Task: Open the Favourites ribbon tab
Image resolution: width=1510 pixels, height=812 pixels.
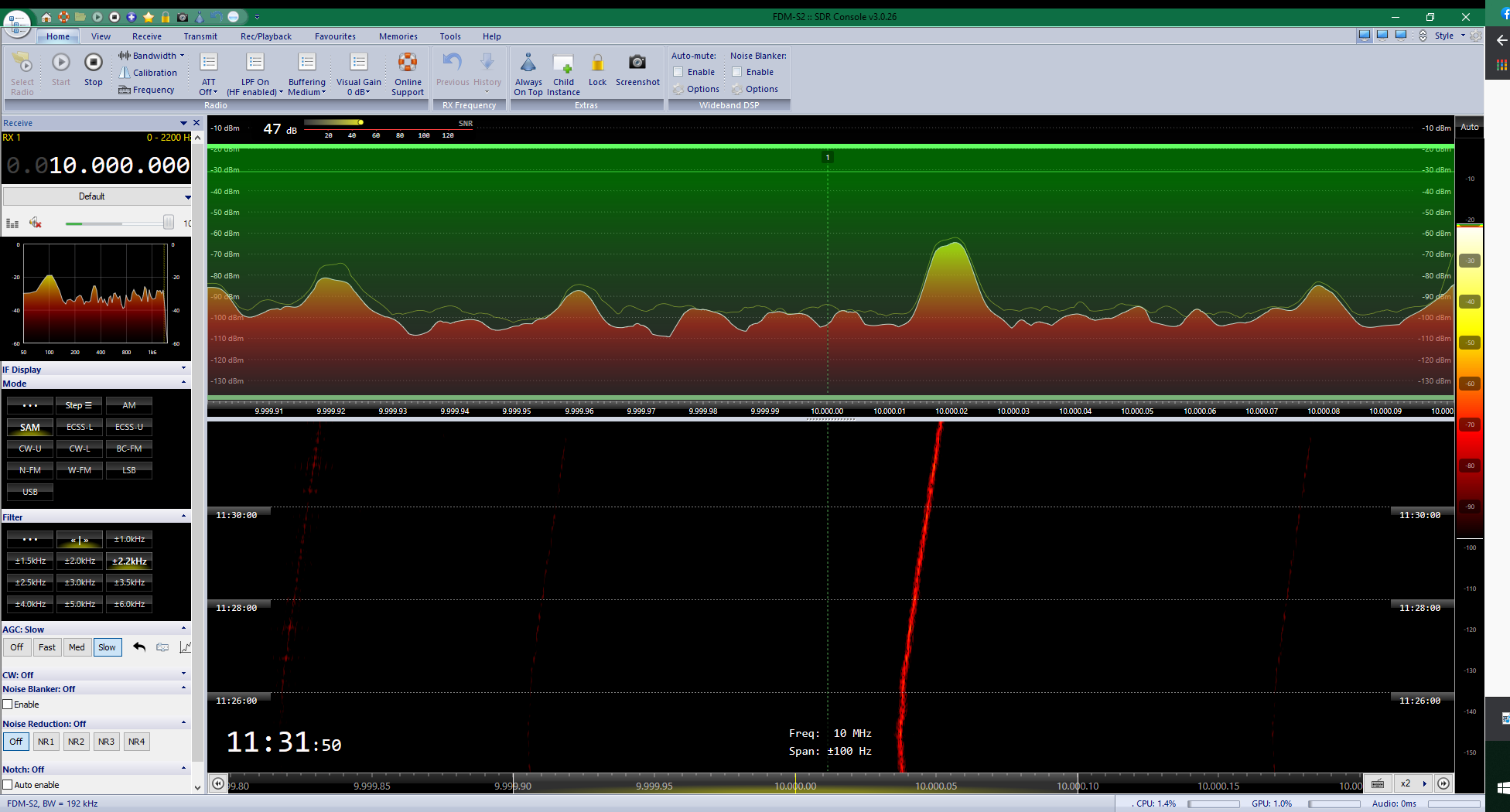Action: [x=335, y=36]
